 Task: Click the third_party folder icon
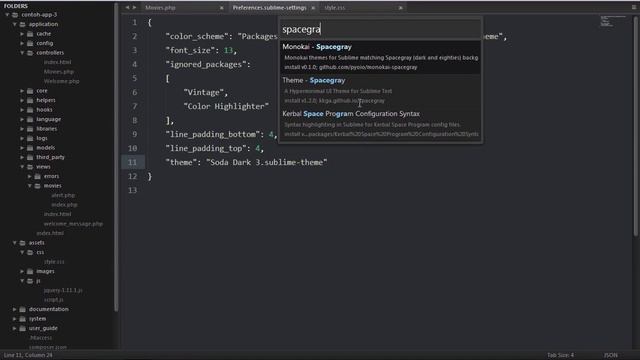[30, 157]
